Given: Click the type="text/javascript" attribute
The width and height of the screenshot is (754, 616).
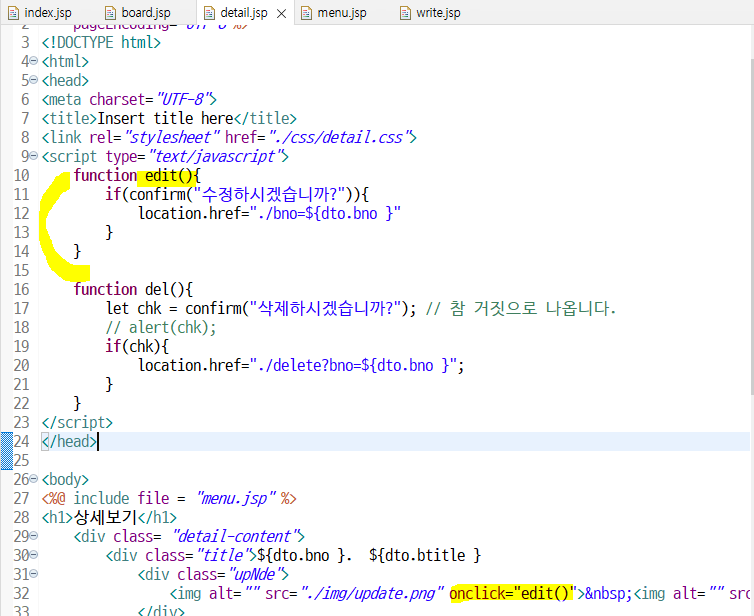Looking at the screenshot, I should click(x=193, y=156).
